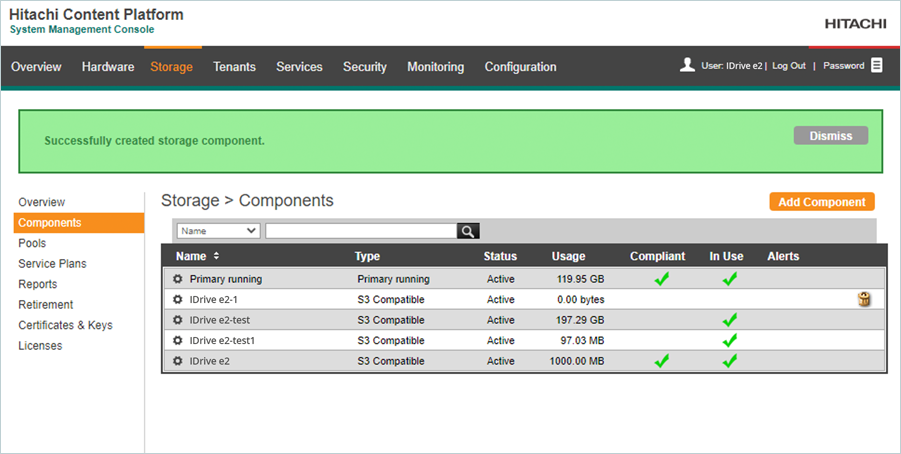Image resolution: width=901 pixels, height=454 pixels.
Task: Click the user profile icon
Action: point(687,65)
